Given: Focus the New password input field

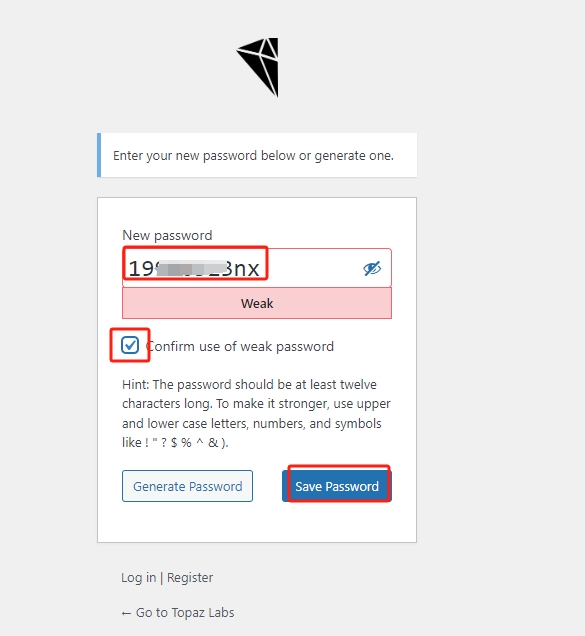Looking at the screenshot, I should (257, 268).
